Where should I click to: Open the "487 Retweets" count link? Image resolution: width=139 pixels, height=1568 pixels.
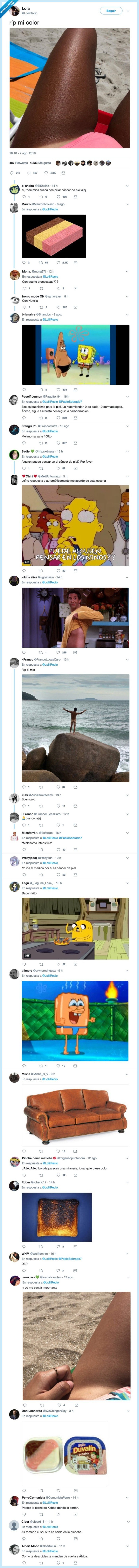point(18,163)
